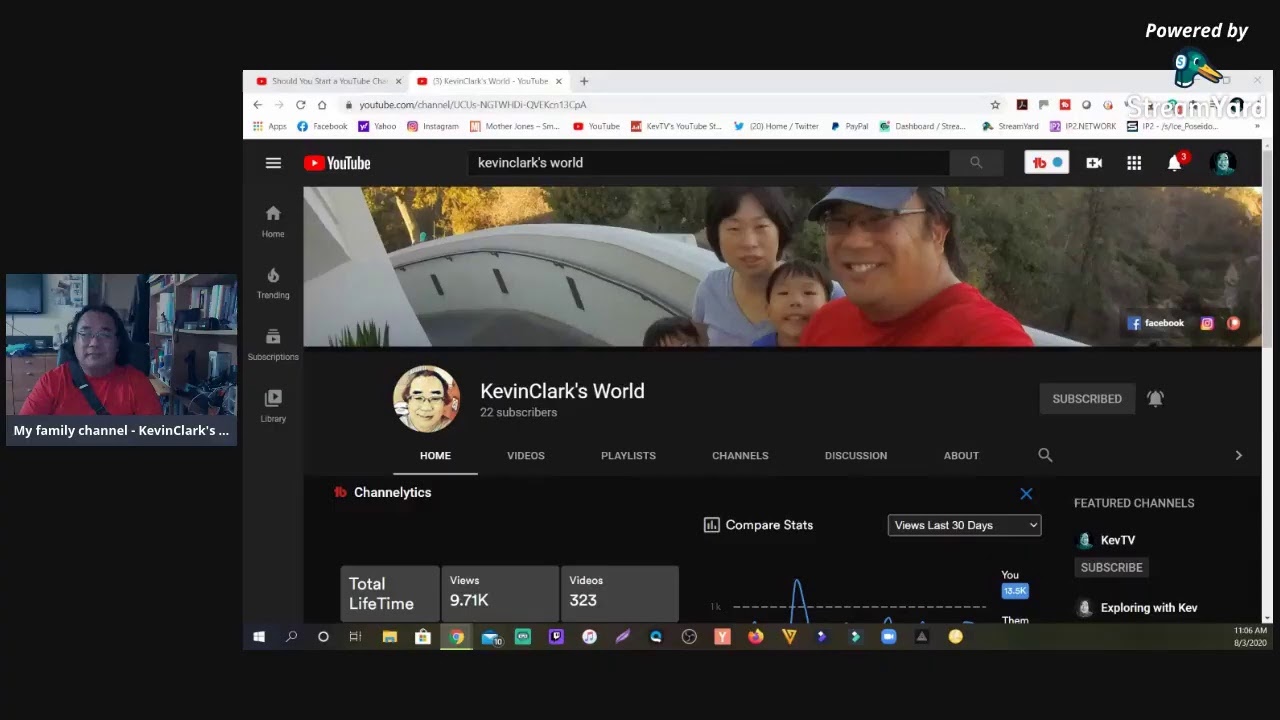Open the create video camera icon

pos(1094,163)
